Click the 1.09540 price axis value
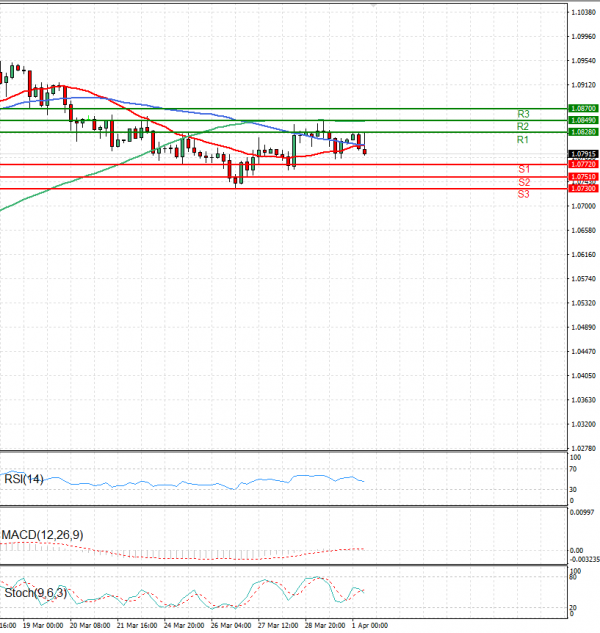Viewport: 600px width, 633px height. pos(584,61)
